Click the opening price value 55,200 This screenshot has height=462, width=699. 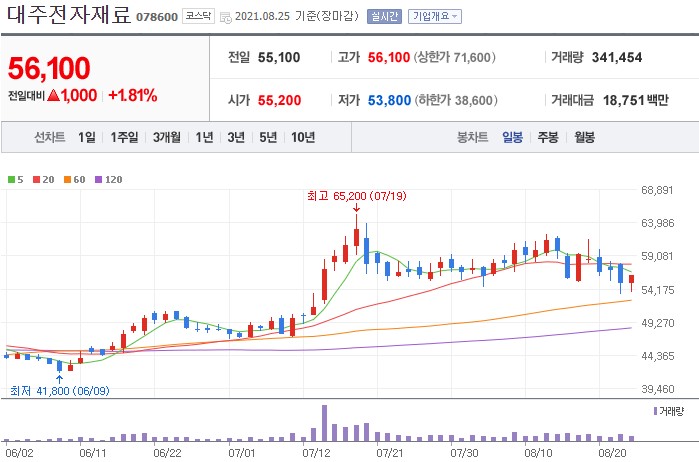pyautogui.click(x=280, y=100)
